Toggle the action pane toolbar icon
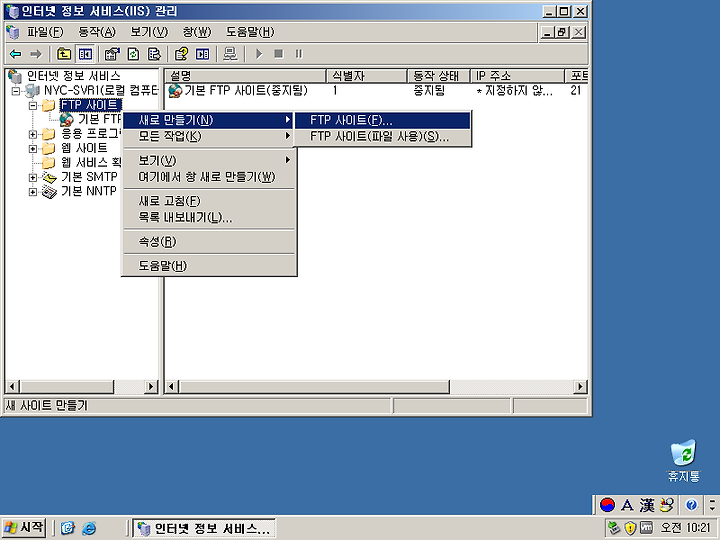 [202, 54]
